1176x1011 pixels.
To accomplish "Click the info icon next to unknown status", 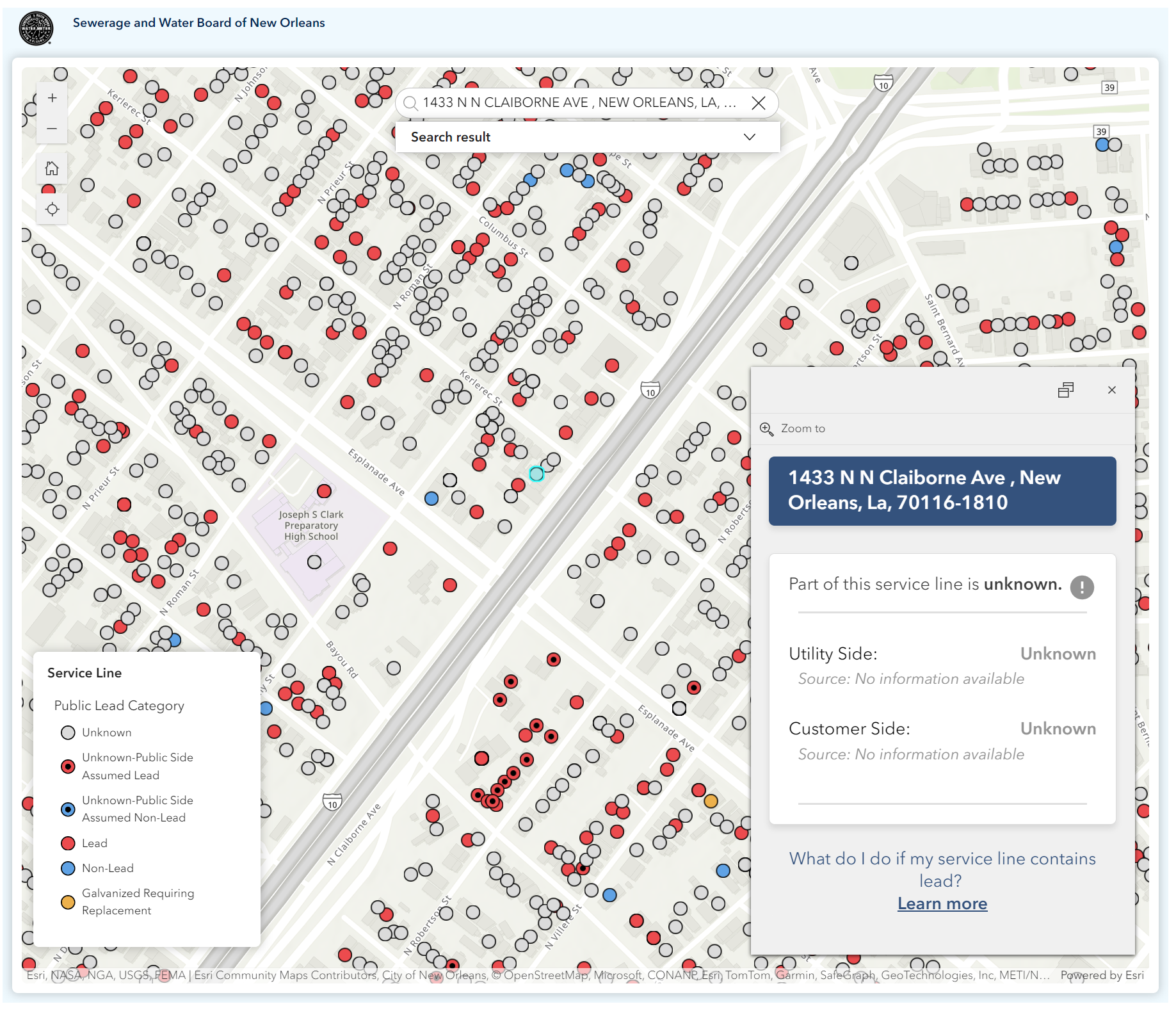I will (1081, 587).
